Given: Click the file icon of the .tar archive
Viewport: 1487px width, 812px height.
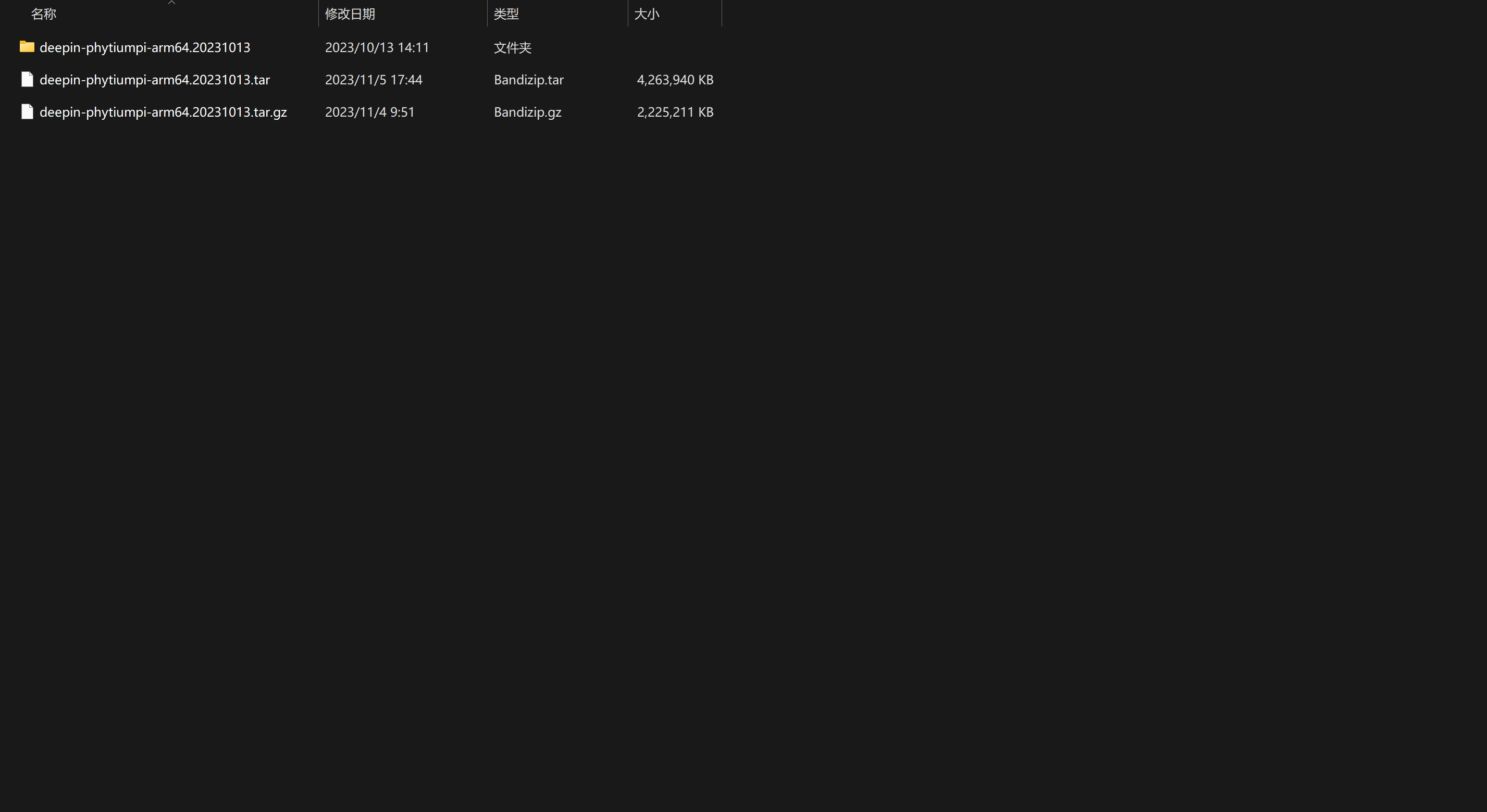Looking at the screenshot, I should point(27,80).
